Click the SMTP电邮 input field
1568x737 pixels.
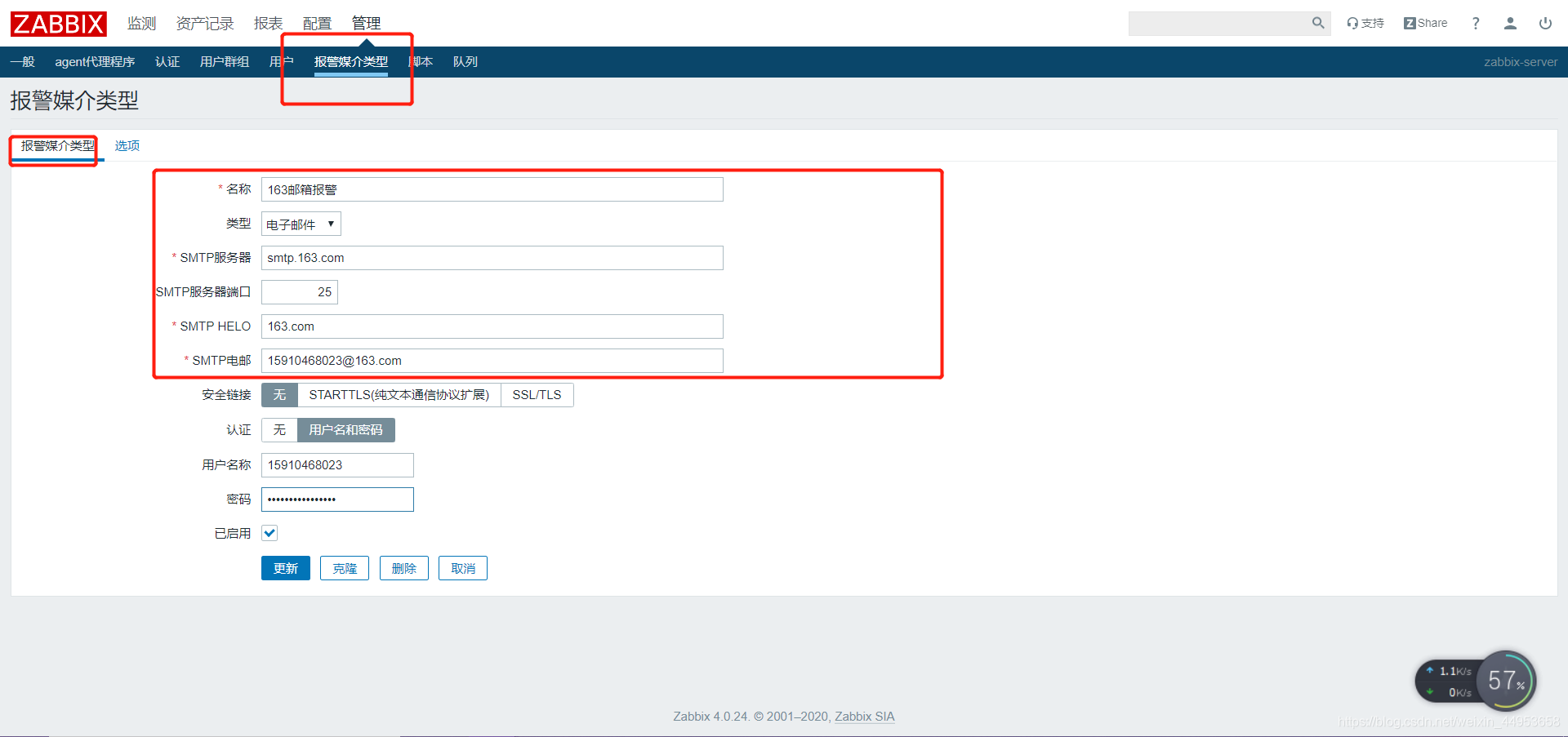pos(492,361)
